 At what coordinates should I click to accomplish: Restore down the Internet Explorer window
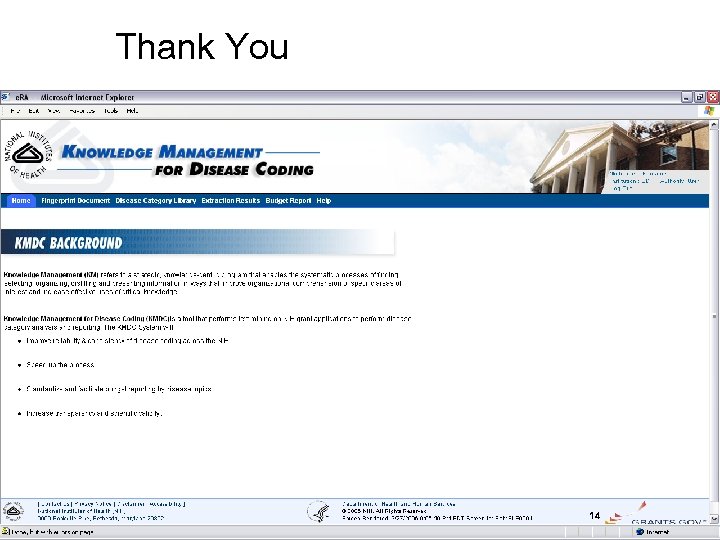(700, 97)
